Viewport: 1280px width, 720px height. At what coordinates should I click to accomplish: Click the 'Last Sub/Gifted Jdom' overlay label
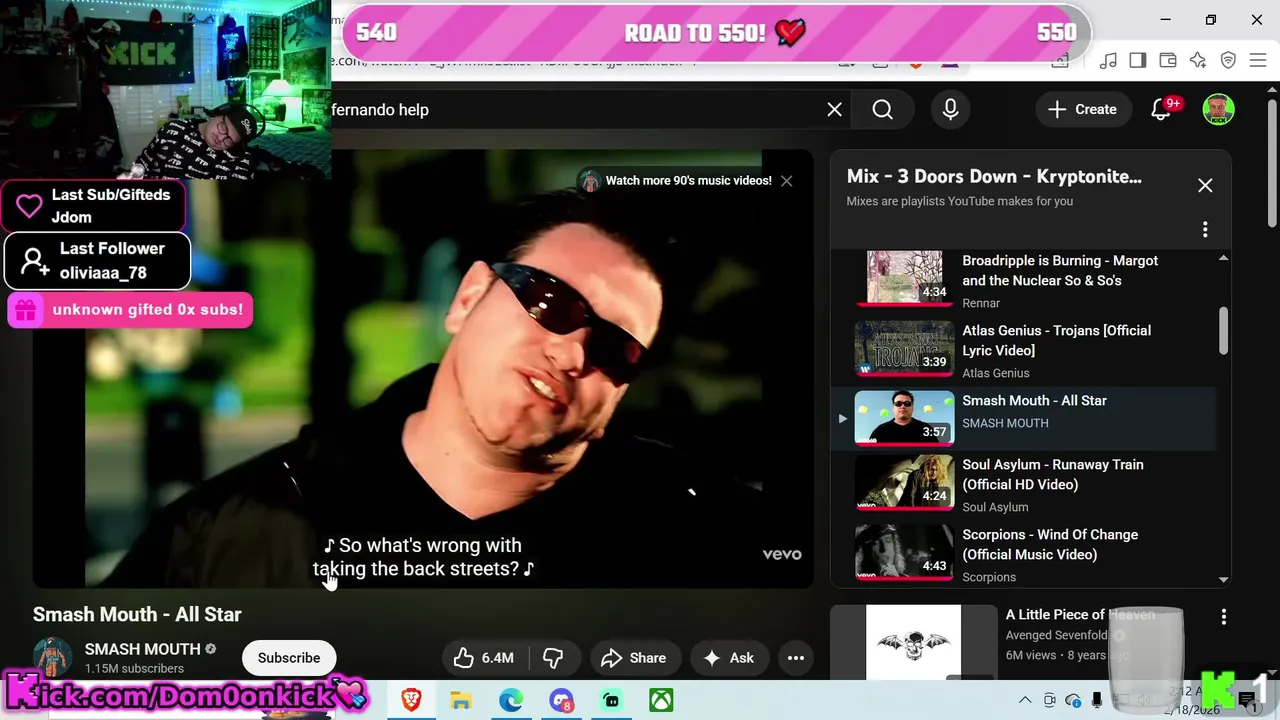[94, 206]
